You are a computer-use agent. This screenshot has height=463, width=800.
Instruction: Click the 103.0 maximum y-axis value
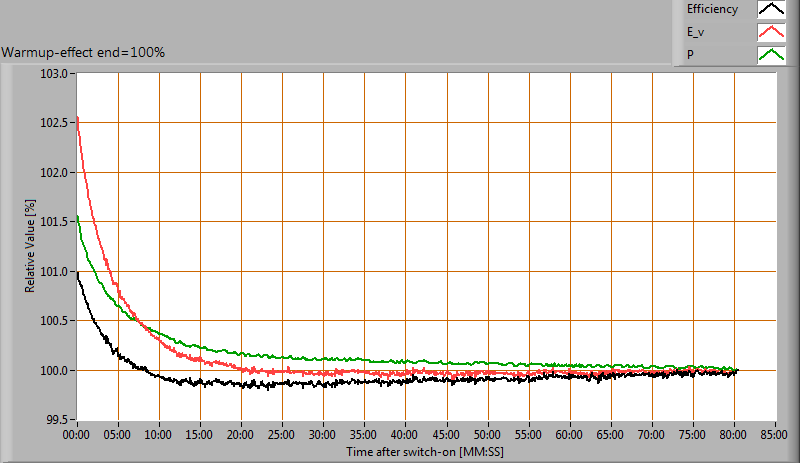[54, 74]
